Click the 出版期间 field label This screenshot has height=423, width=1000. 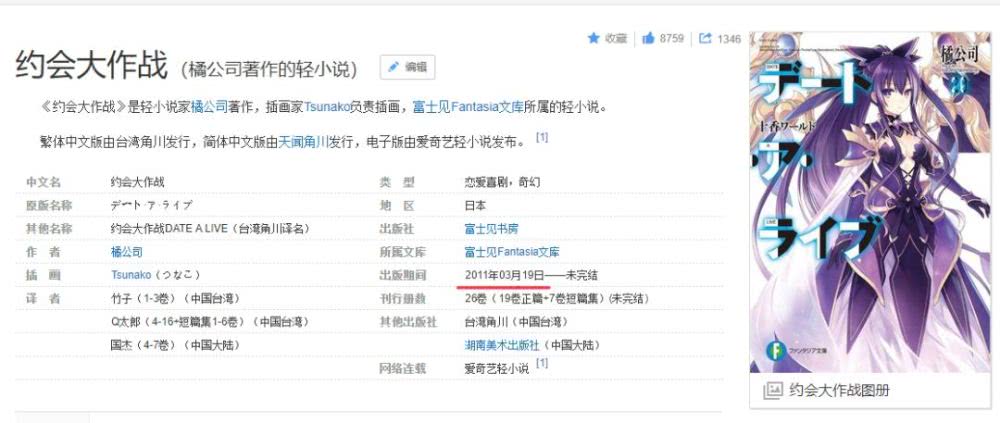pyautogui.click(x=402, y=275)
